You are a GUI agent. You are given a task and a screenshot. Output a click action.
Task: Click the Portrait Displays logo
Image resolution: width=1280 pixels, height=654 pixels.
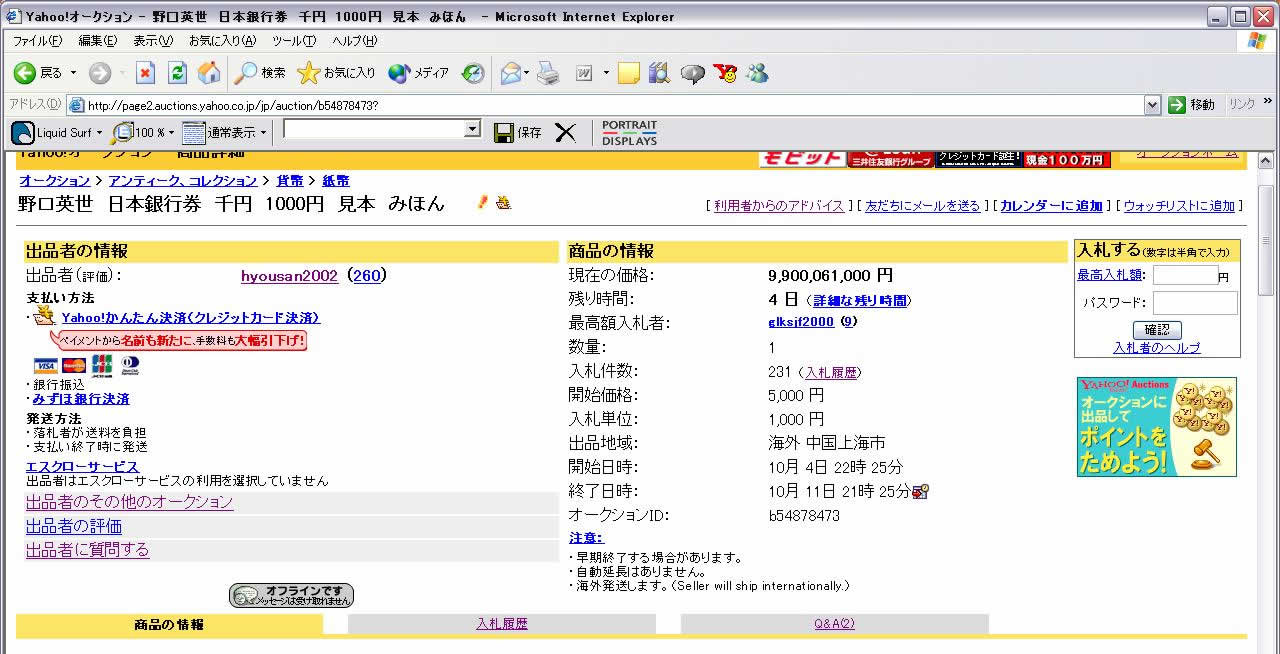[x=629, y=133]
